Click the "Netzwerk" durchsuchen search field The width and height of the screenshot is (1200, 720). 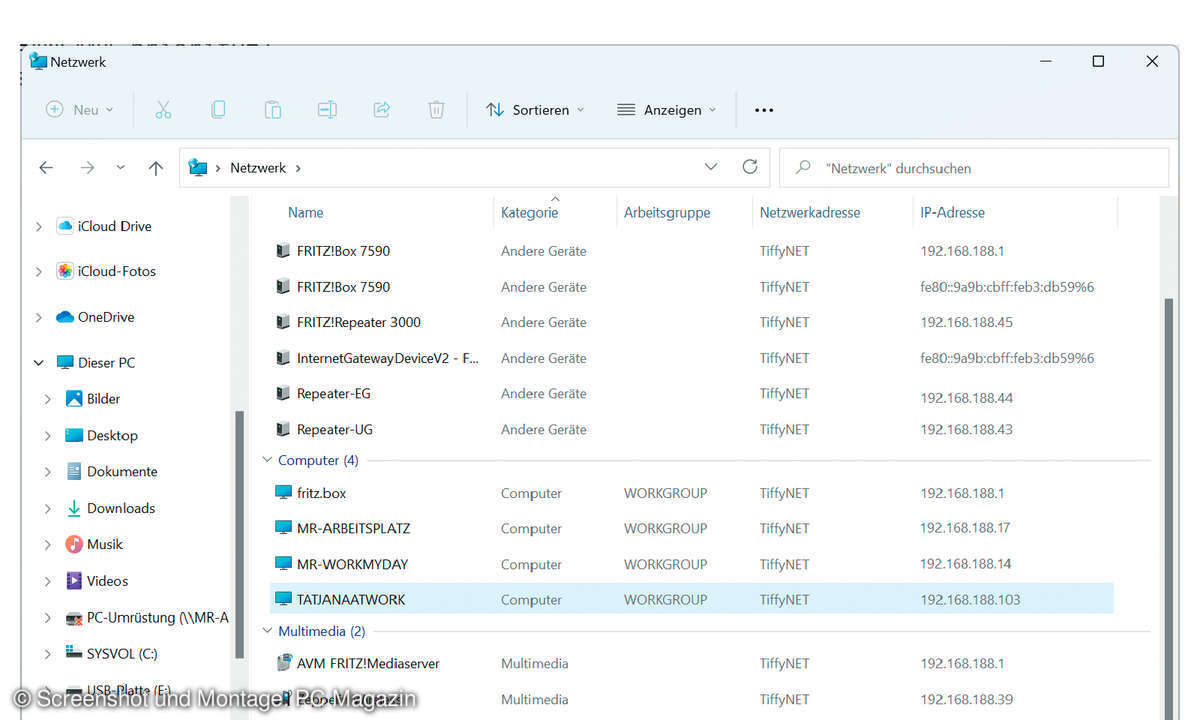pos(974,168)
